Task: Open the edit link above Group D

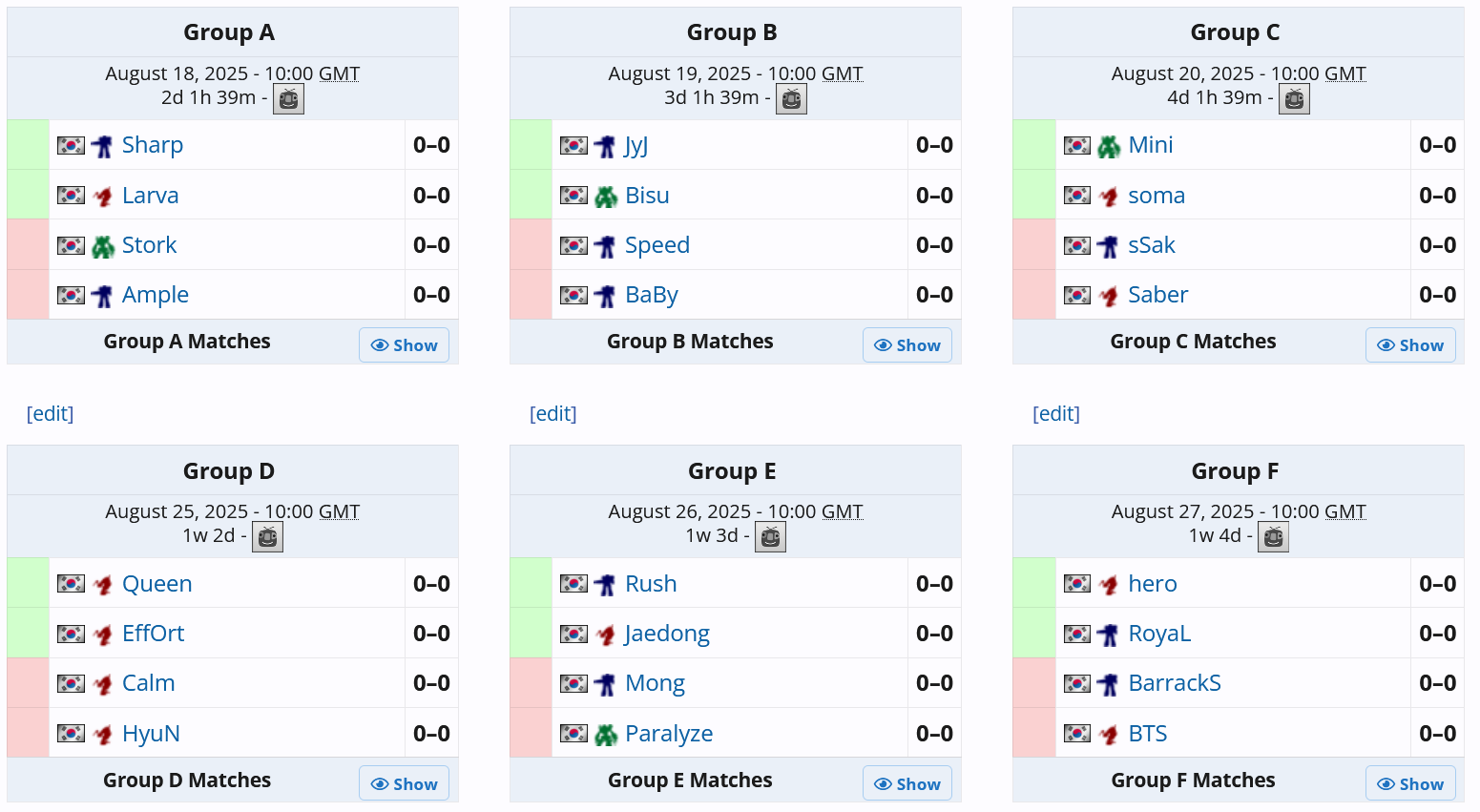Action: coord(50,414)
